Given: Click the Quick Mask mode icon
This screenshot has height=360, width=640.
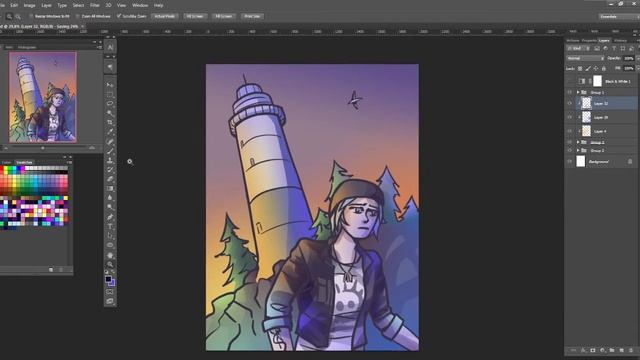Looking at the screenshot, I should pyautogui.click(x=110, y=292).
